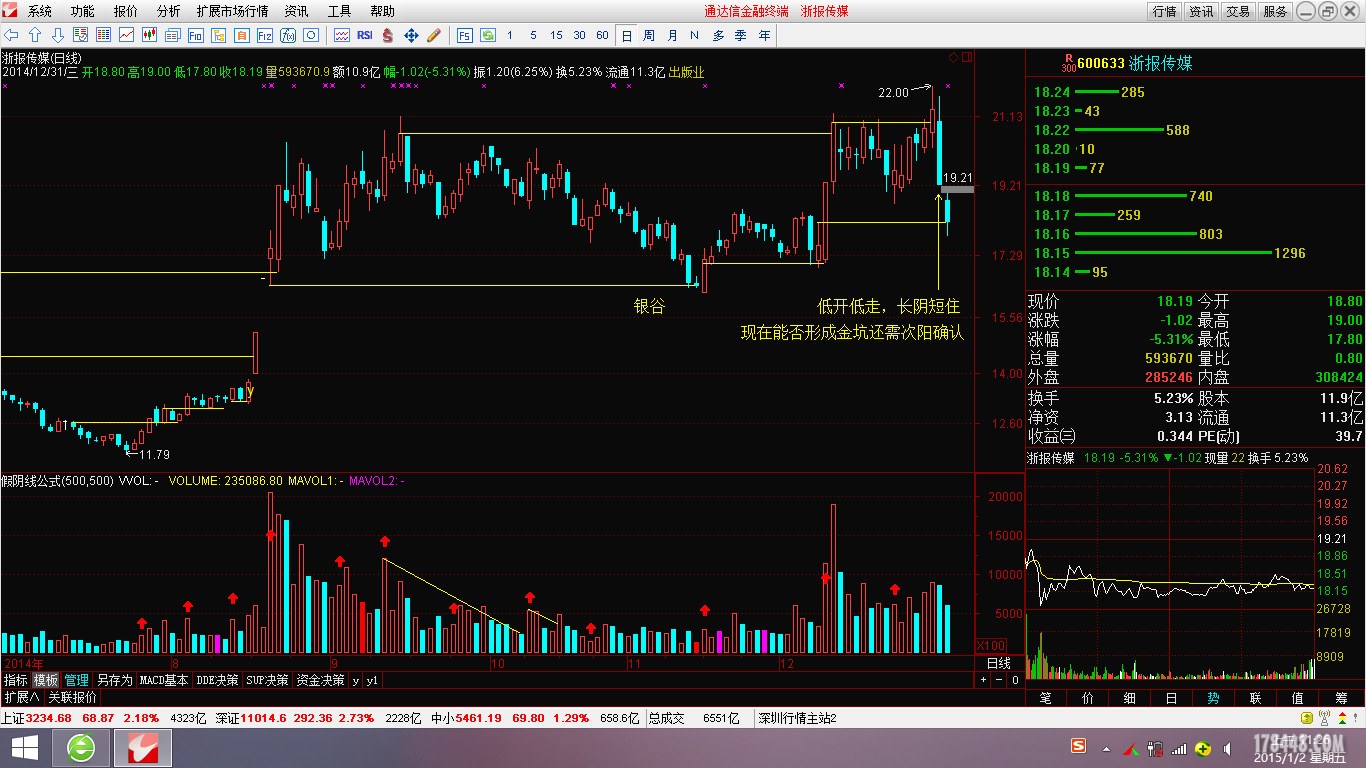
Task: Switch to the 笔 tab in right panel
Action: [x=1046, y=697]
